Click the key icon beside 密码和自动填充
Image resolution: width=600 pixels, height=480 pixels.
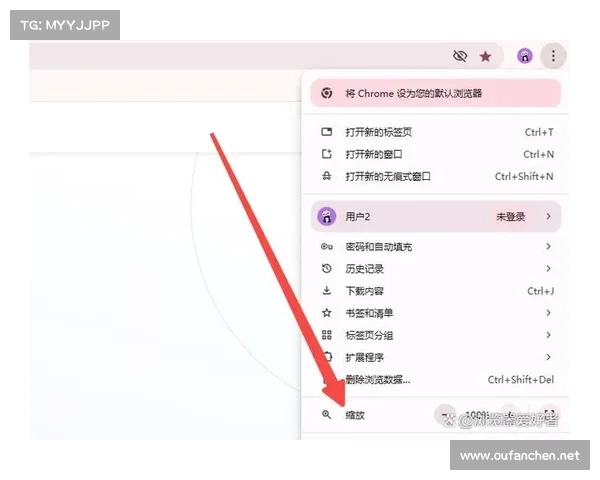tap(326, 247)
